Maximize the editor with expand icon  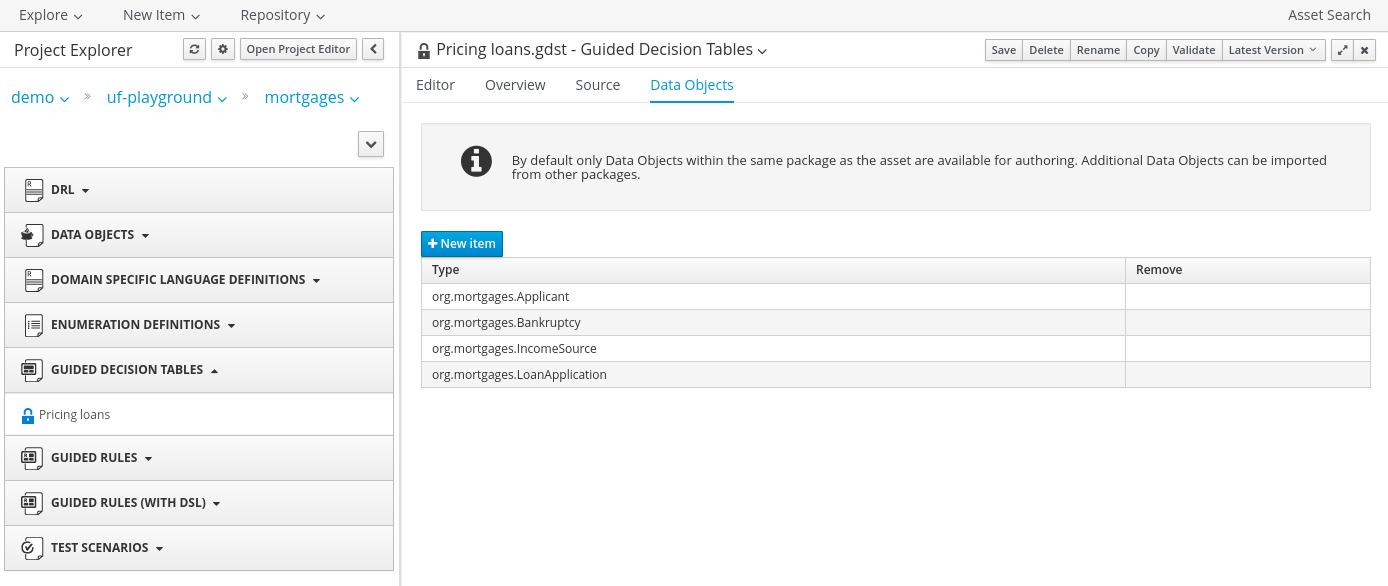1342,50
